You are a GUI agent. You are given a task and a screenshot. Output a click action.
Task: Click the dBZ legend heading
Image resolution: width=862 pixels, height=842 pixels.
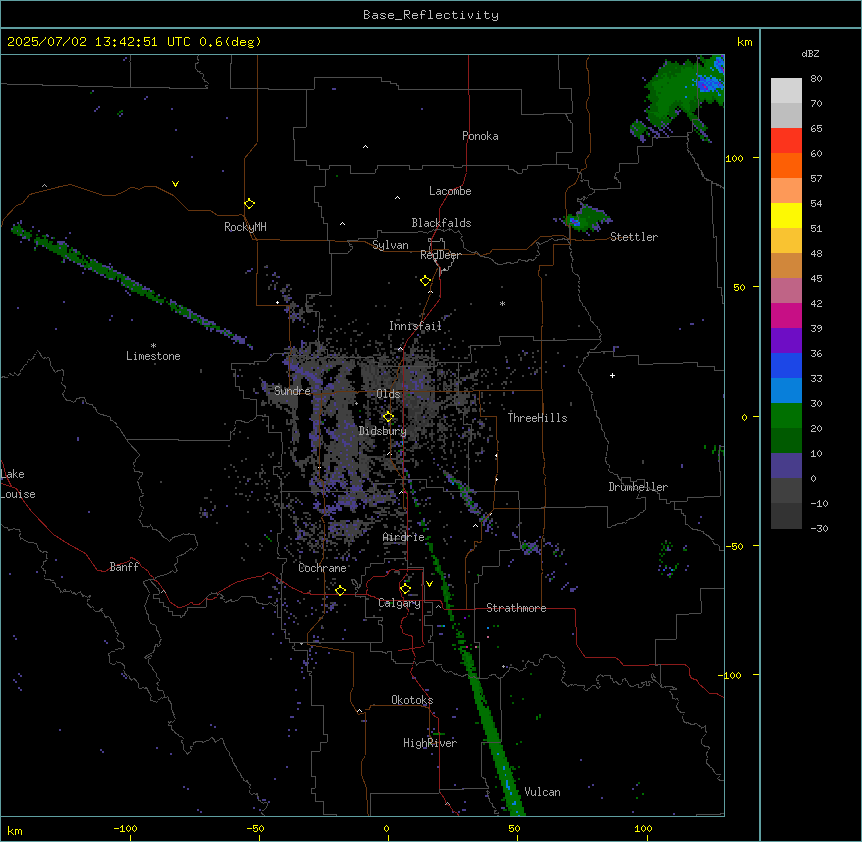tap(810, 53)
